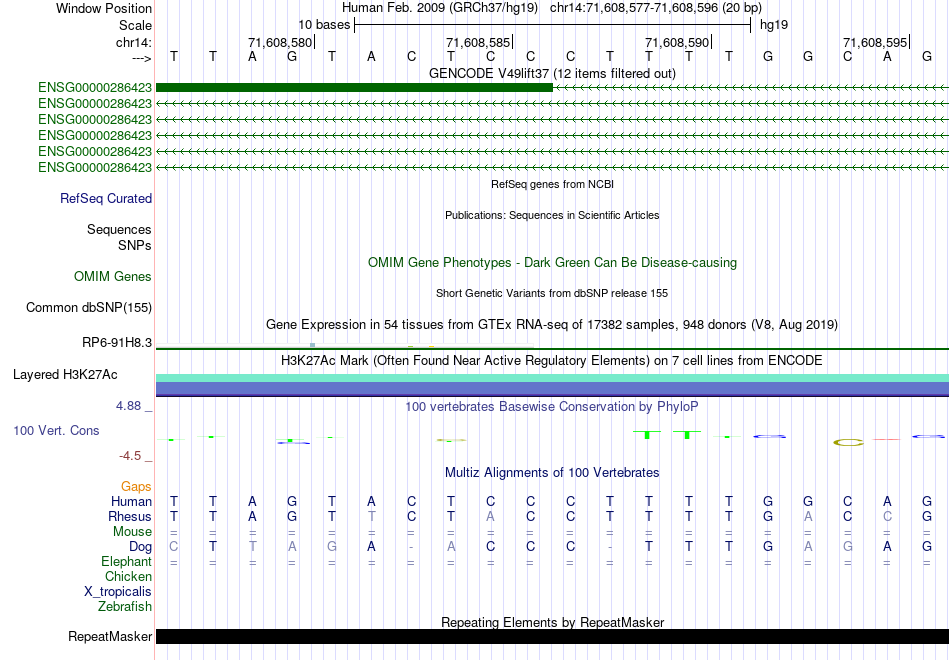This screenshot has height=660, width=950.
Task: Click the Layered H3K27Ac label
Action: point(65,375)
